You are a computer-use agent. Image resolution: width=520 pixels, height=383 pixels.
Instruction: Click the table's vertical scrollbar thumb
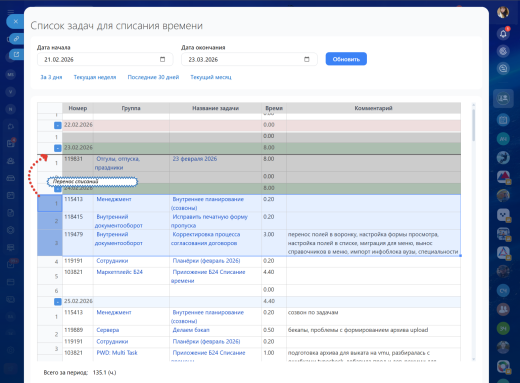click(473, 125)
